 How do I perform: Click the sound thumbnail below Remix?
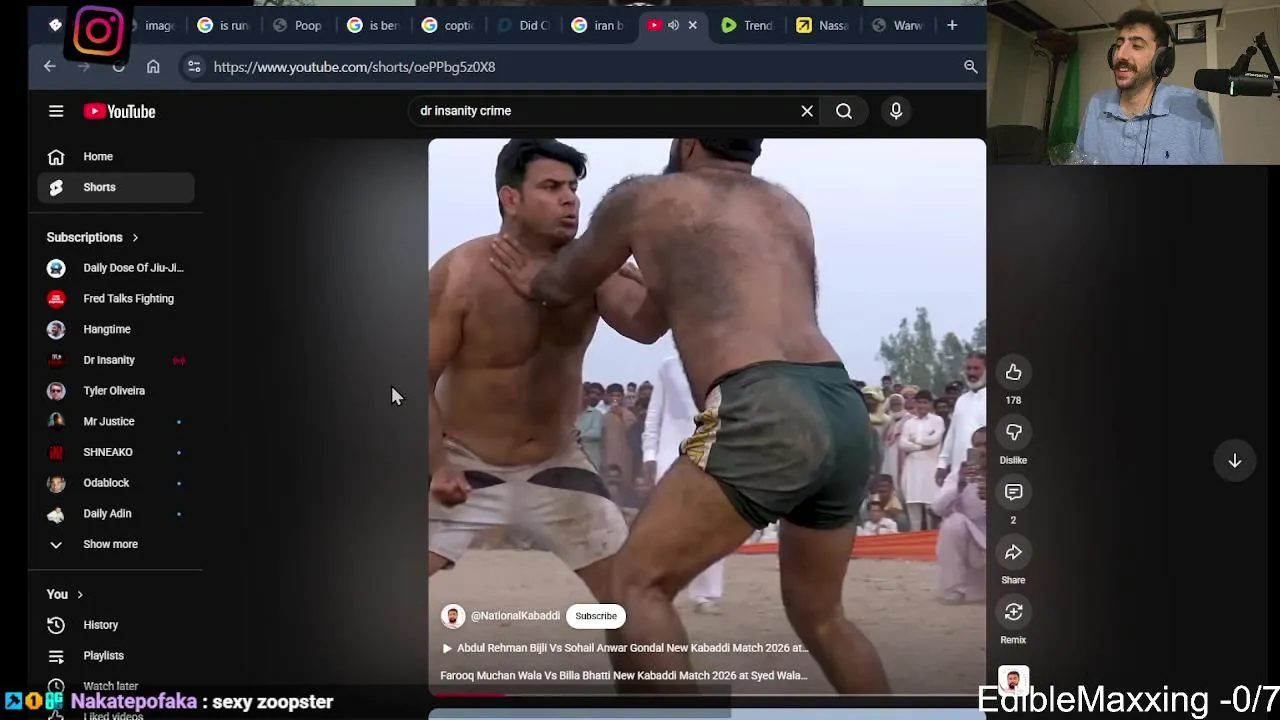(x=1013, y=681)
